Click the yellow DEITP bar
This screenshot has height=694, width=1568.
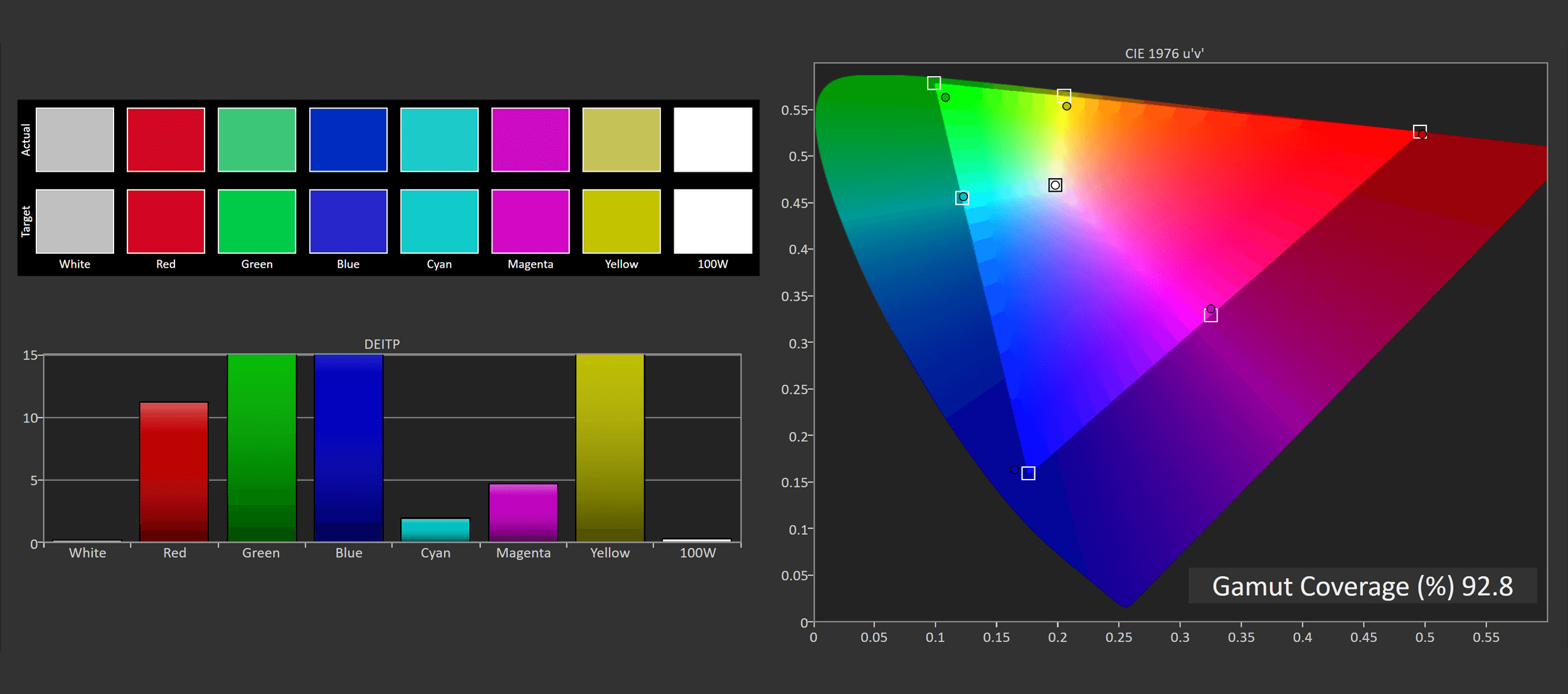(x=610, y=448)
